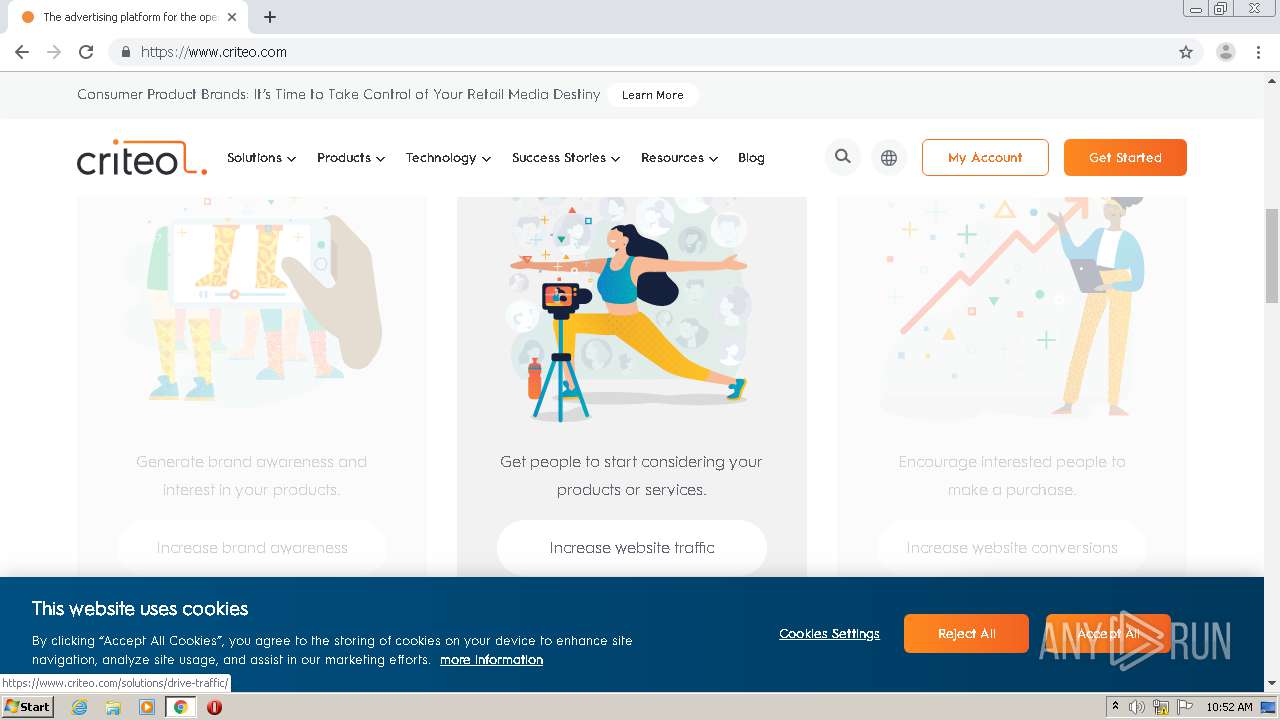The width and height of the screenshot is (1280, 720).
Task: Bookmark this page with star icon
Action: point(1186,52)
